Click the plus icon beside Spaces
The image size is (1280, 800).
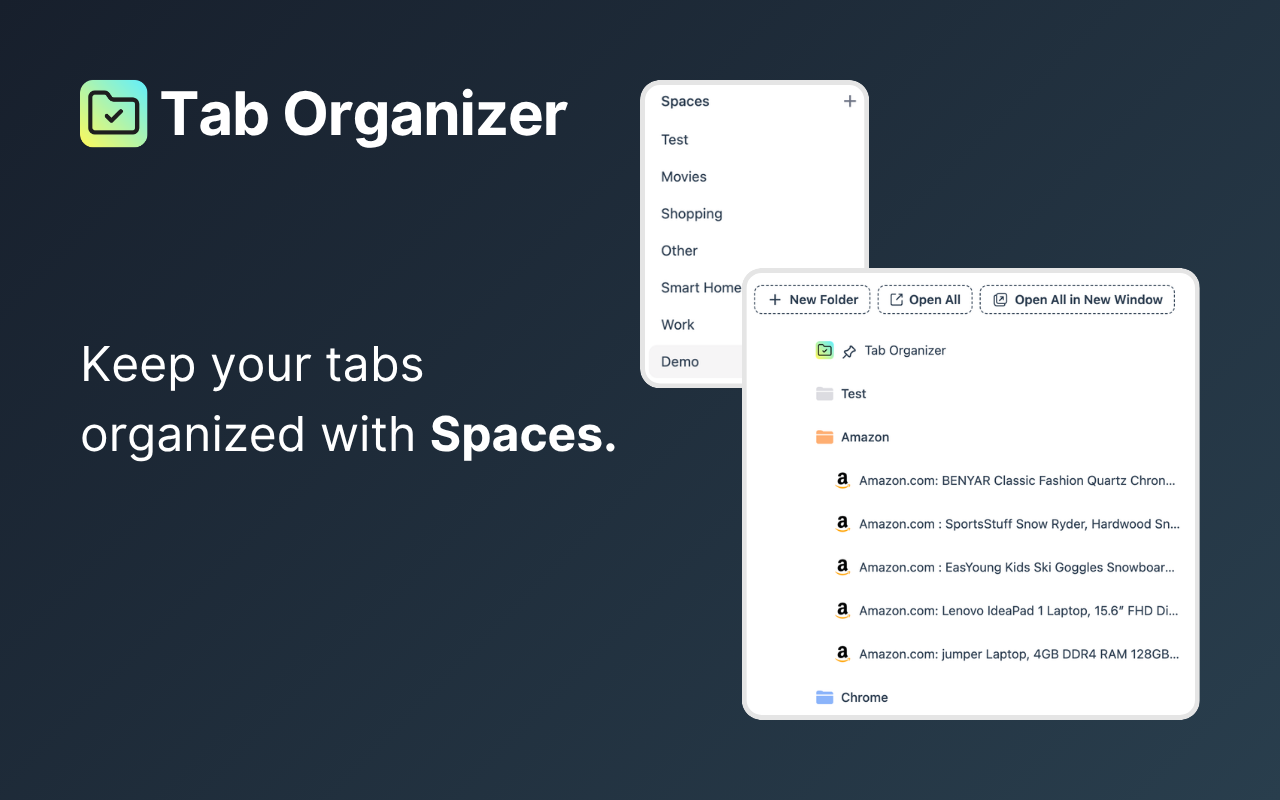pyautogui.click(x=850, y=101)
